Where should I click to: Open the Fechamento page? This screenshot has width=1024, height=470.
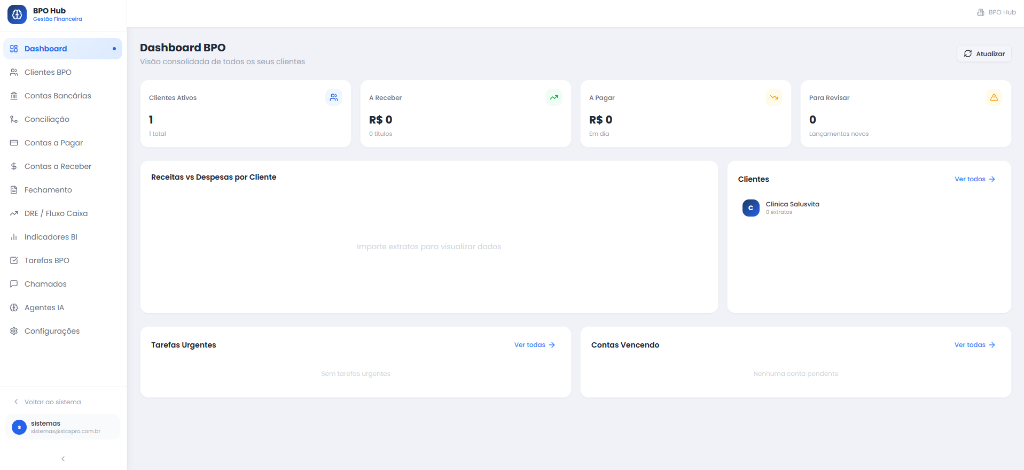(x=63, y=190)
